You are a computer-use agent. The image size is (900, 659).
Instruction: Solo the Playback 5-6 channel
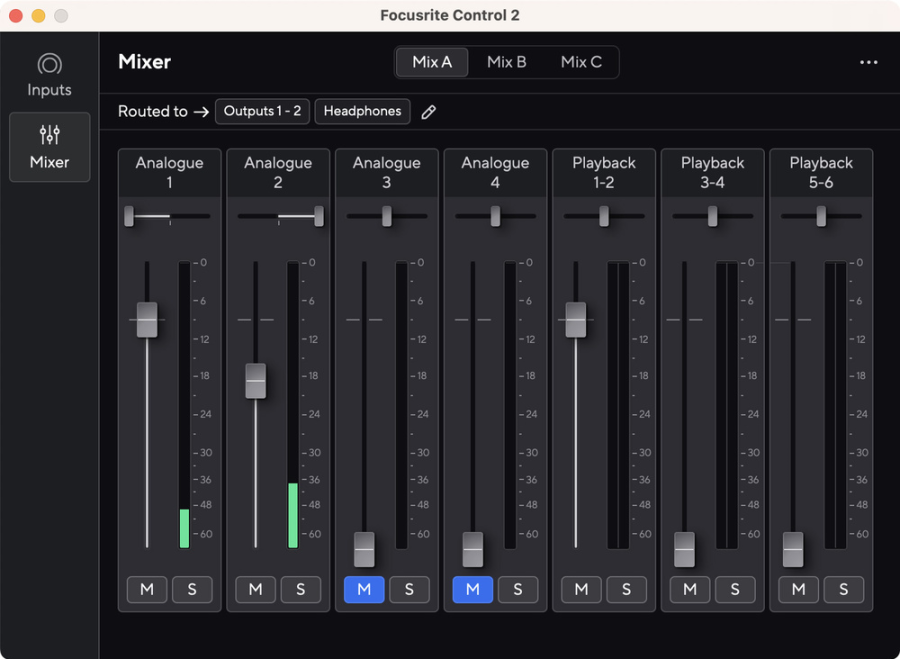(843, 590)
